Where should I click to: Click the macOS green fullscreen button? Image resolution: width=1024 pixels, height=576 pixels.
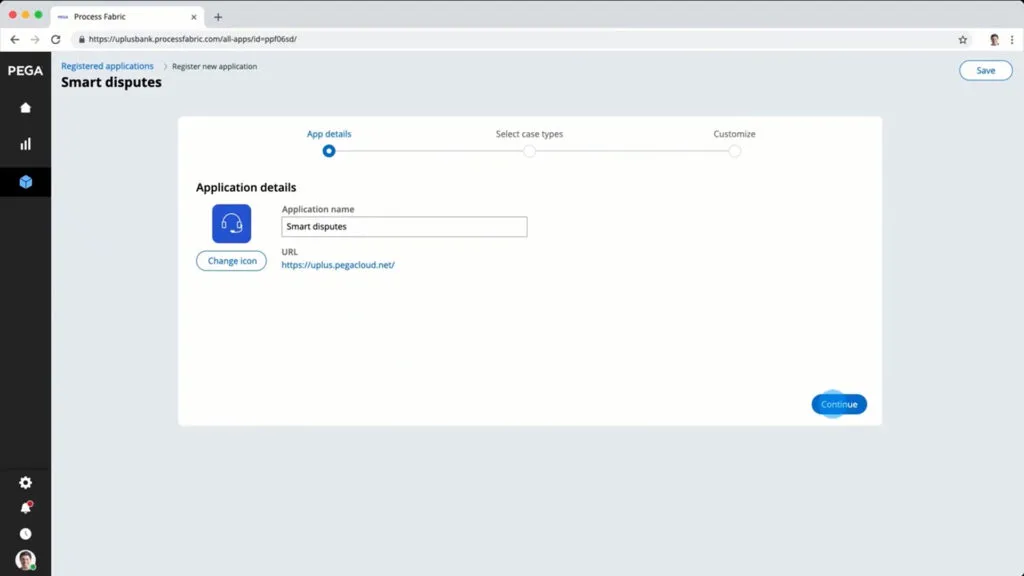click(39, 14)
